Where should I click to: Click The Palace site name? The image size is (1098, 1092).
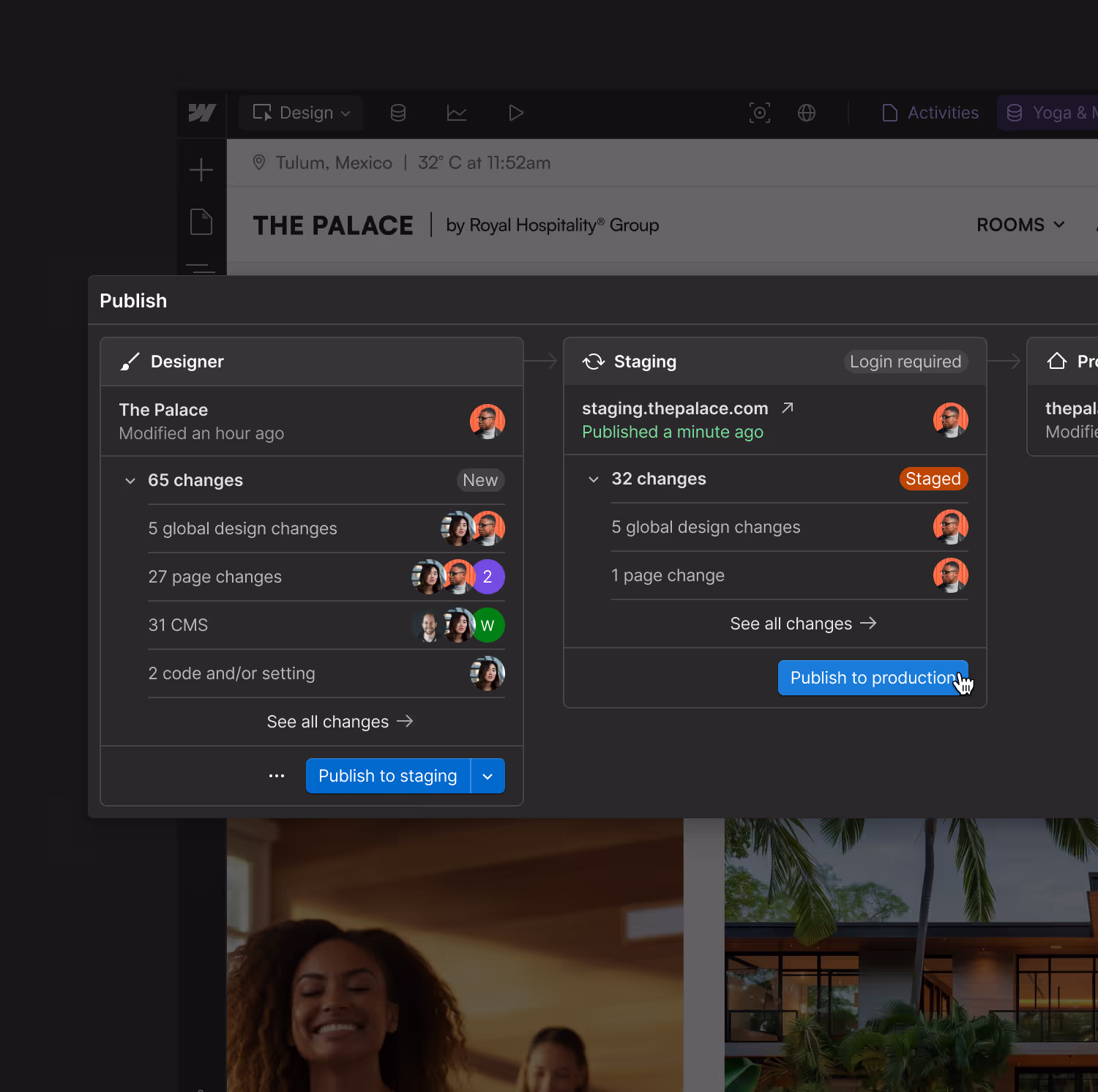pos(163,410)
